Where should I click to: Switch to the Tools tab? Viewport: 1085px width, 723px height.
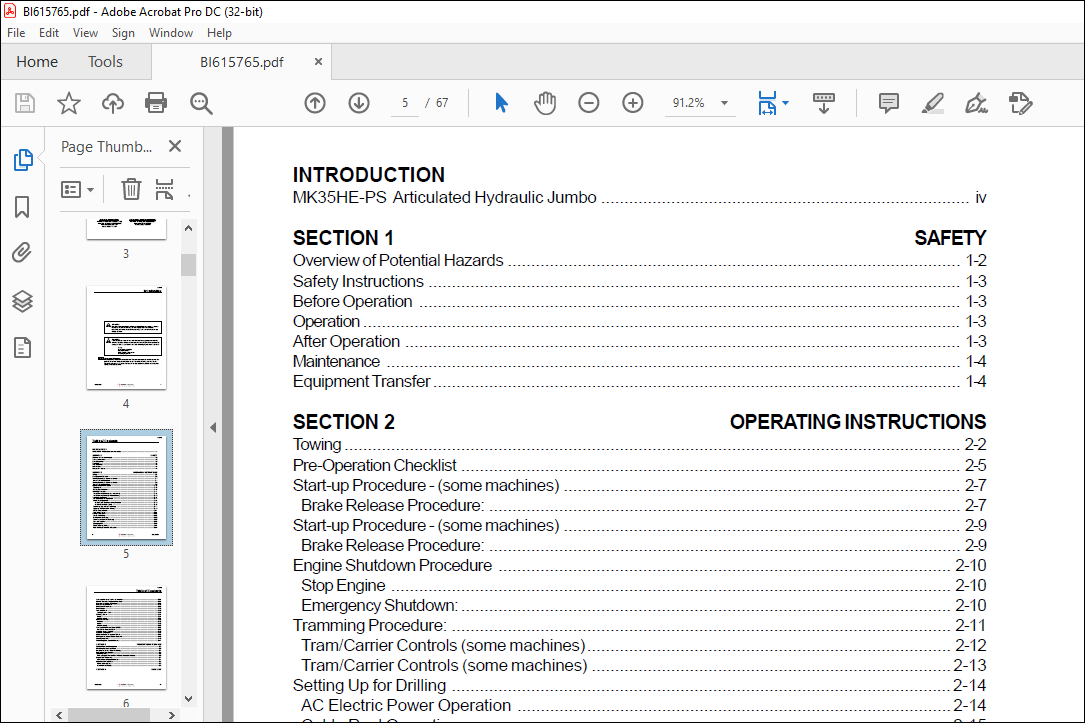[105, 62]
